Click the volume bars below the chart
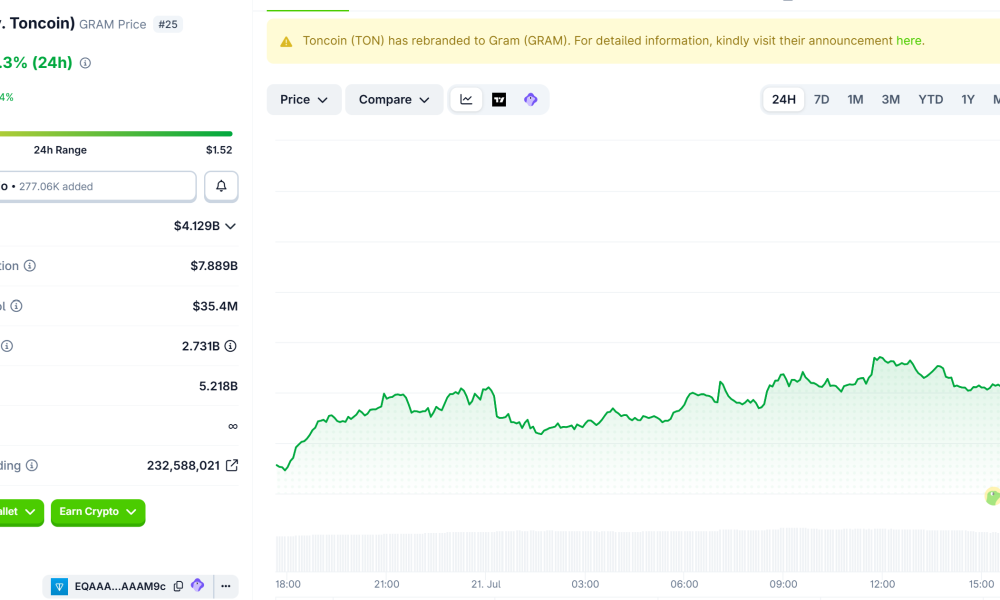1000x600 pixels. pyautogui.click(x=638, y=550)
